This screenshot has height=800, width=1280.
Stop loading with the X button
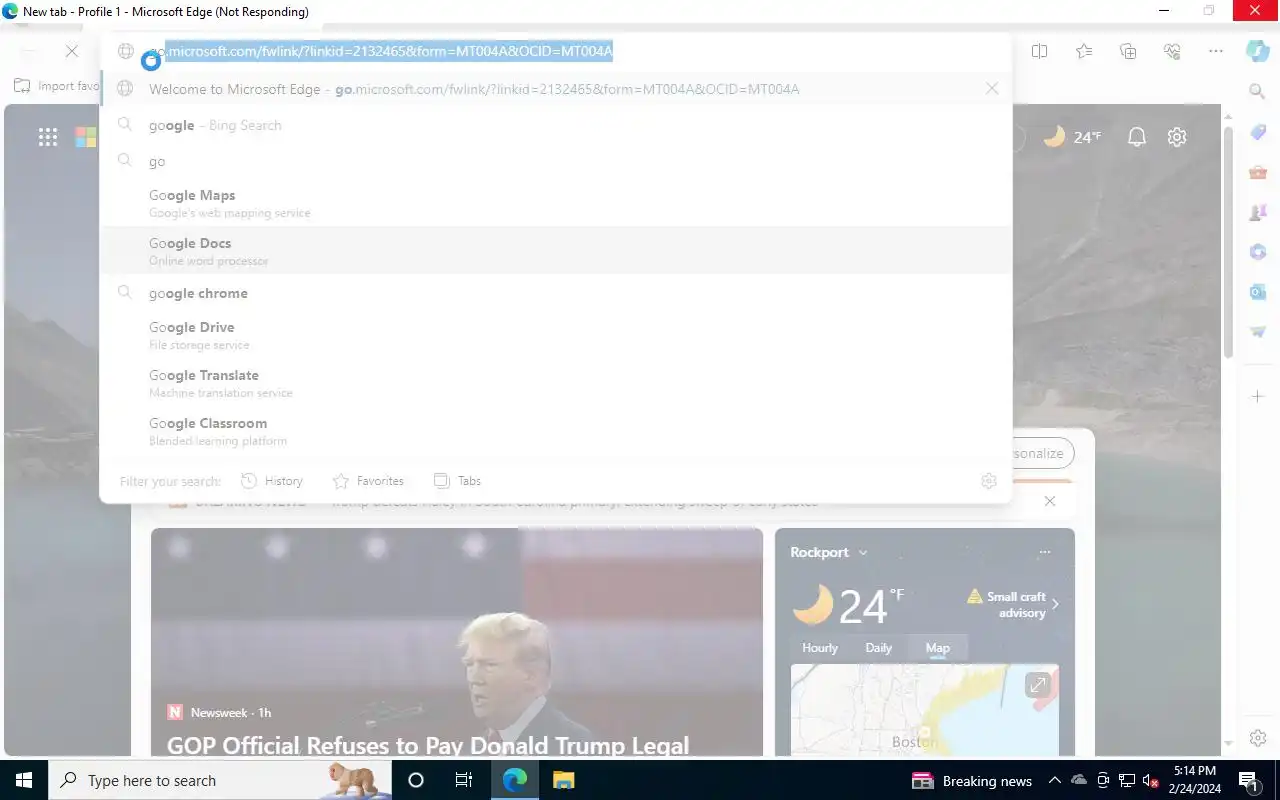point(72,51)
